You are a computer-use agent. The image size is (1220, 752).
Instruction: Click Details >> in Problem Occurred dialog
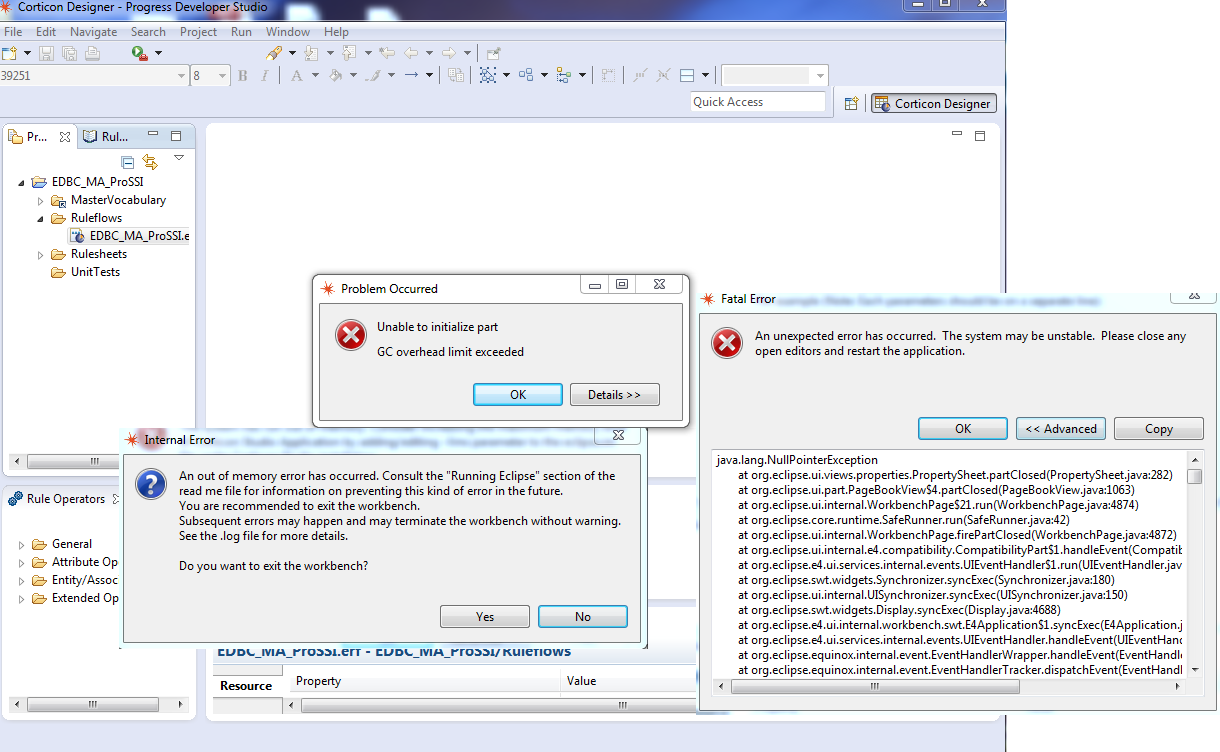(615, 395)
